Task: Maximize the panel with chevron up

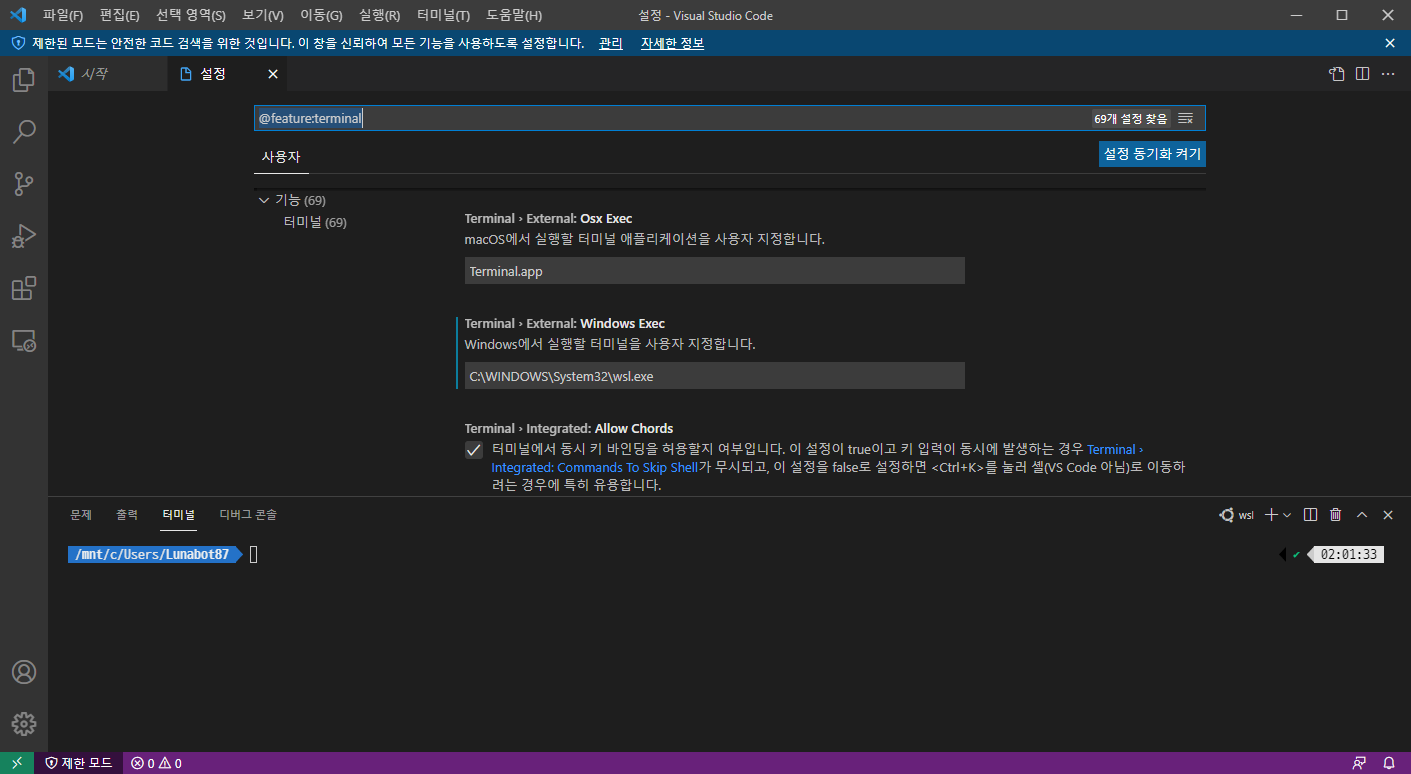Action: [x=1362, y=515]
